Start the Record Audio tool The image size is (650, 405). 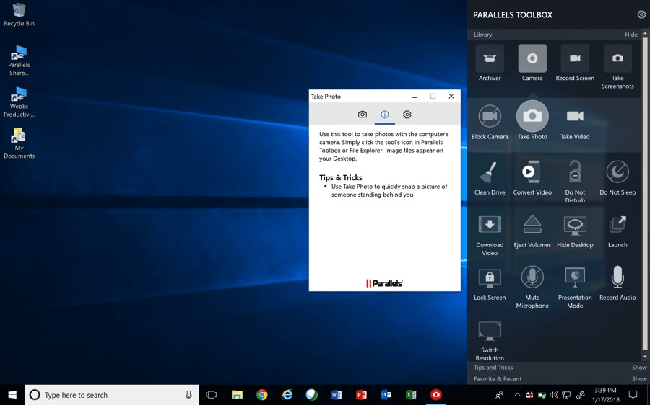[x=618, y=279]
